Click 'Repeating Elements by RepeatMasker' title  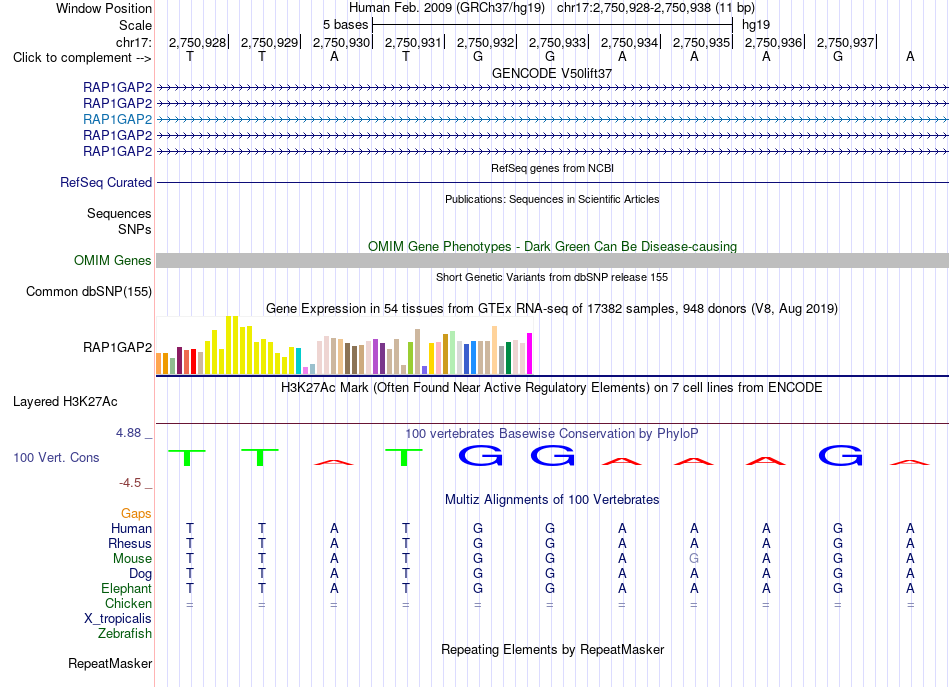click(x=552, y=649)
